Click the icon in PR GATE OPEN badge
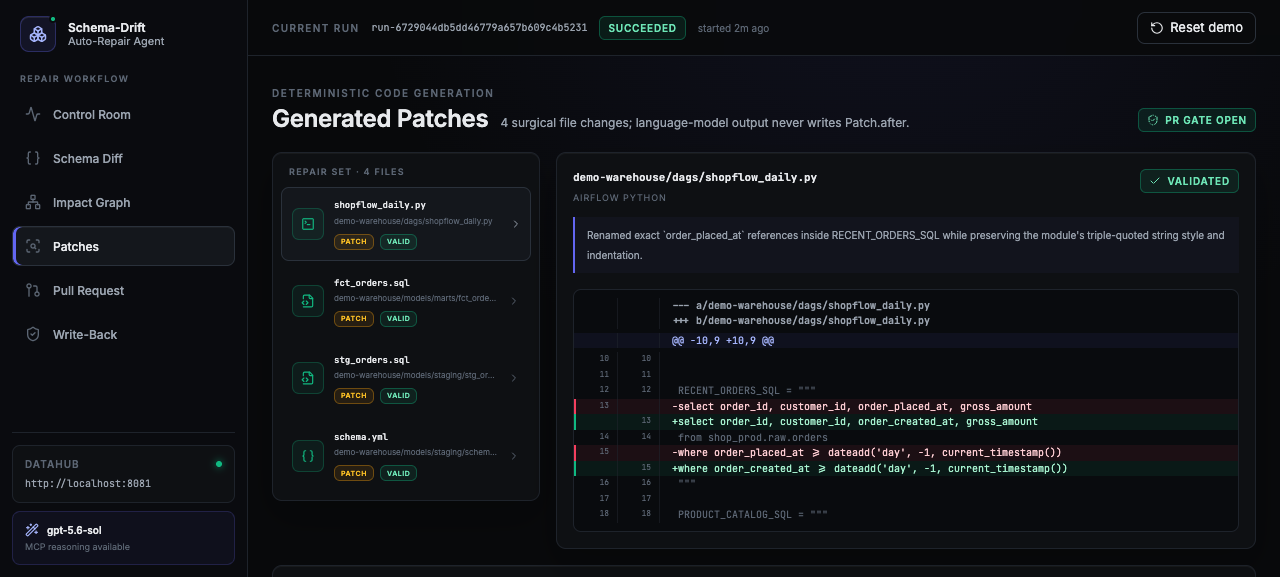Image resolution: width=1280 pixels, height=577 pixels. point(1153,120)
